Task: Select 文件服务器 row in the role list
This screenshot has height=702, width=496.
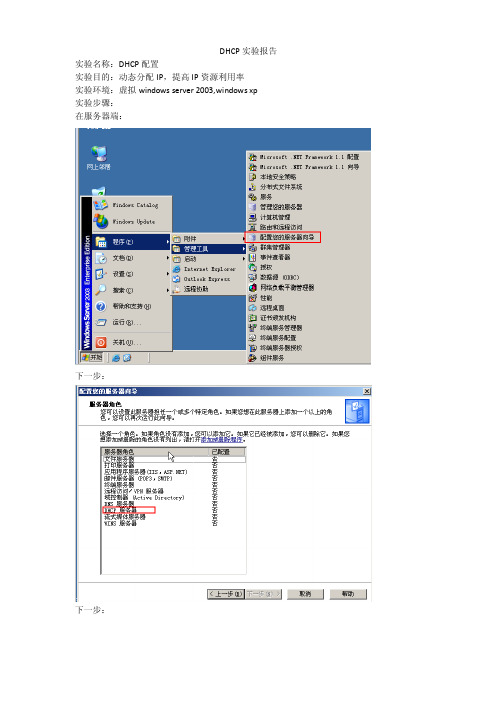Action: (x=174, y=459)
